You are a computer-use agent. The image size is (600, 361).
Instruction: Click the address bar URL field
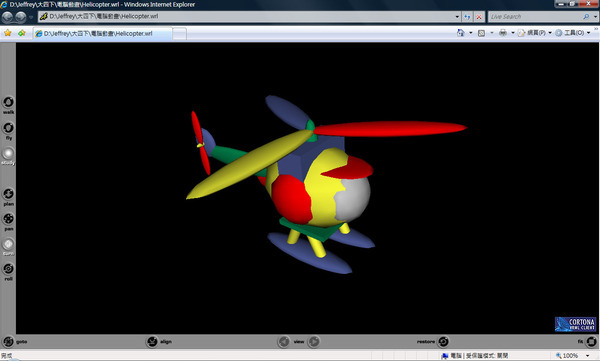[x=249, y=16]
